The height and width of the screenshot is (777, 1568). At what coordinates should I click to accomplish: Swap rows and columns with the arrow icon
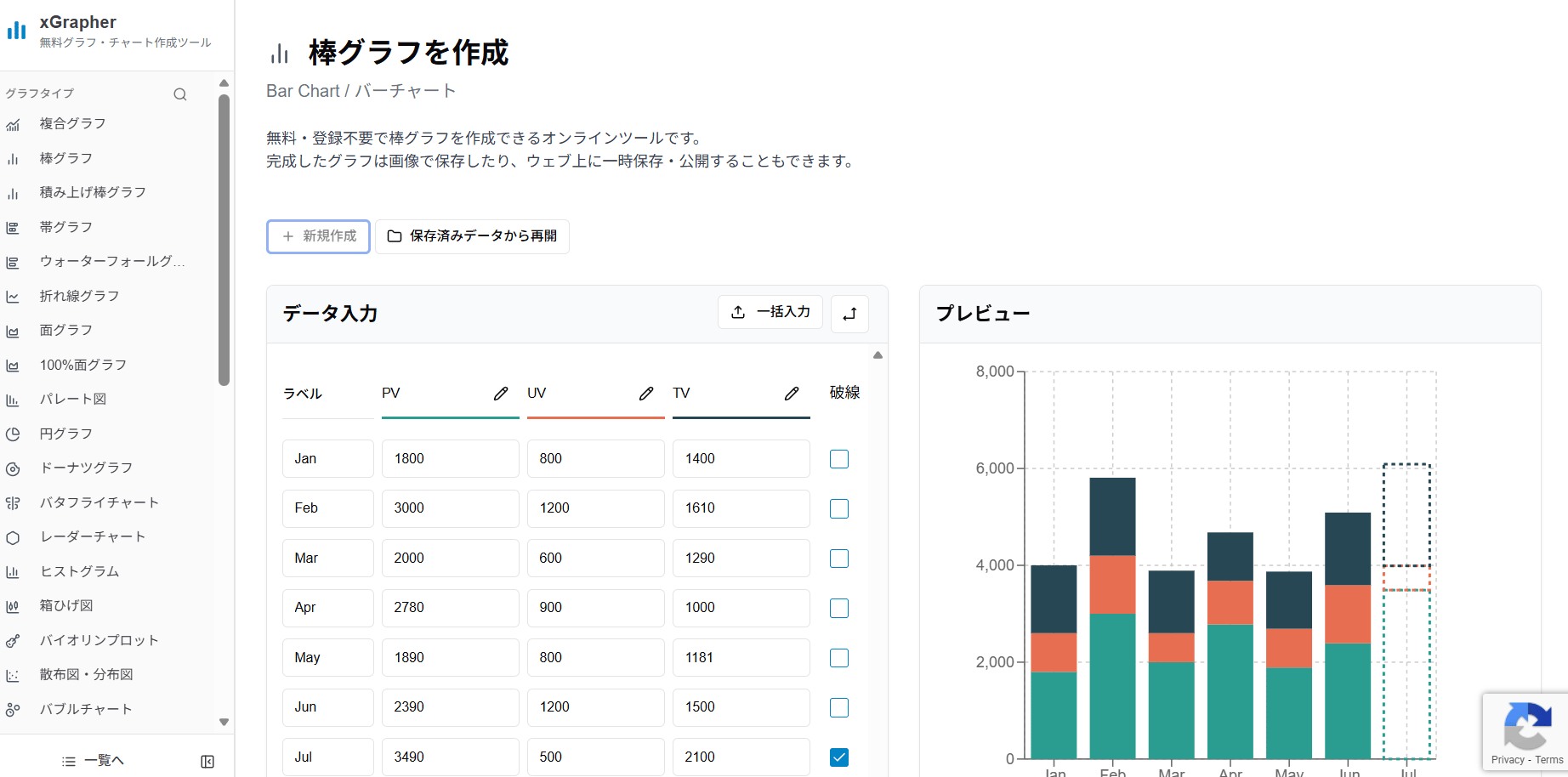[x=849, y=314]
